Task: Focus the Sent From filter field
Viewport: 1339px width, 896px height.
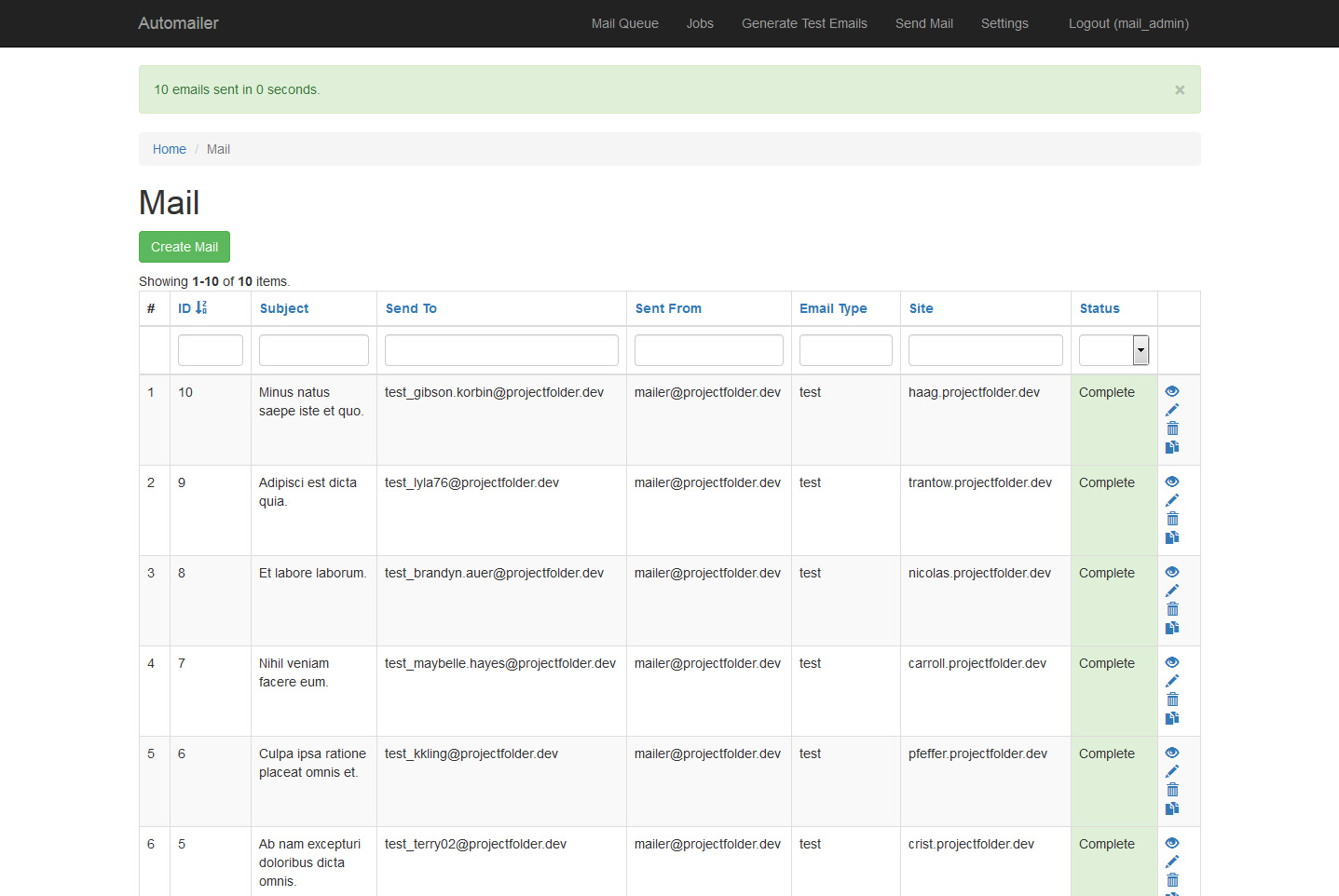Action: 709,350
